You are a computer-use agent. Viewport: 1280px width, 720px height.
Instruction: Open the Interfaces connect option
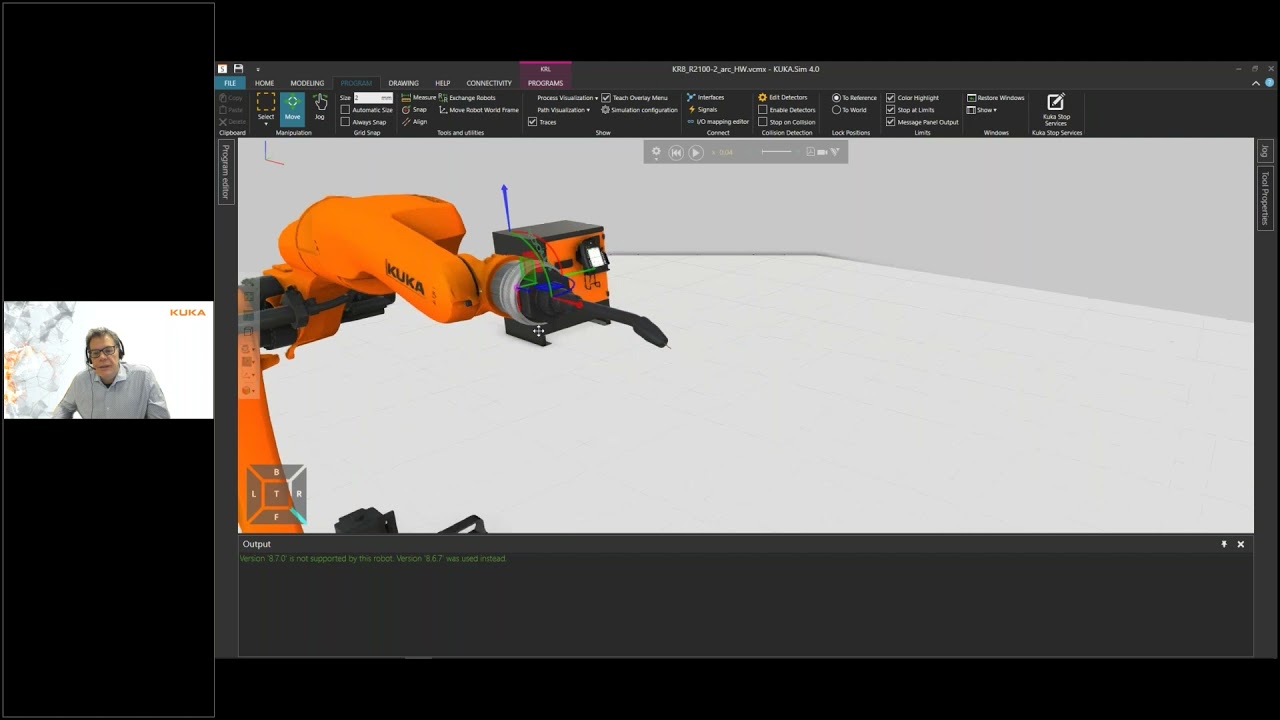point(705,98)
